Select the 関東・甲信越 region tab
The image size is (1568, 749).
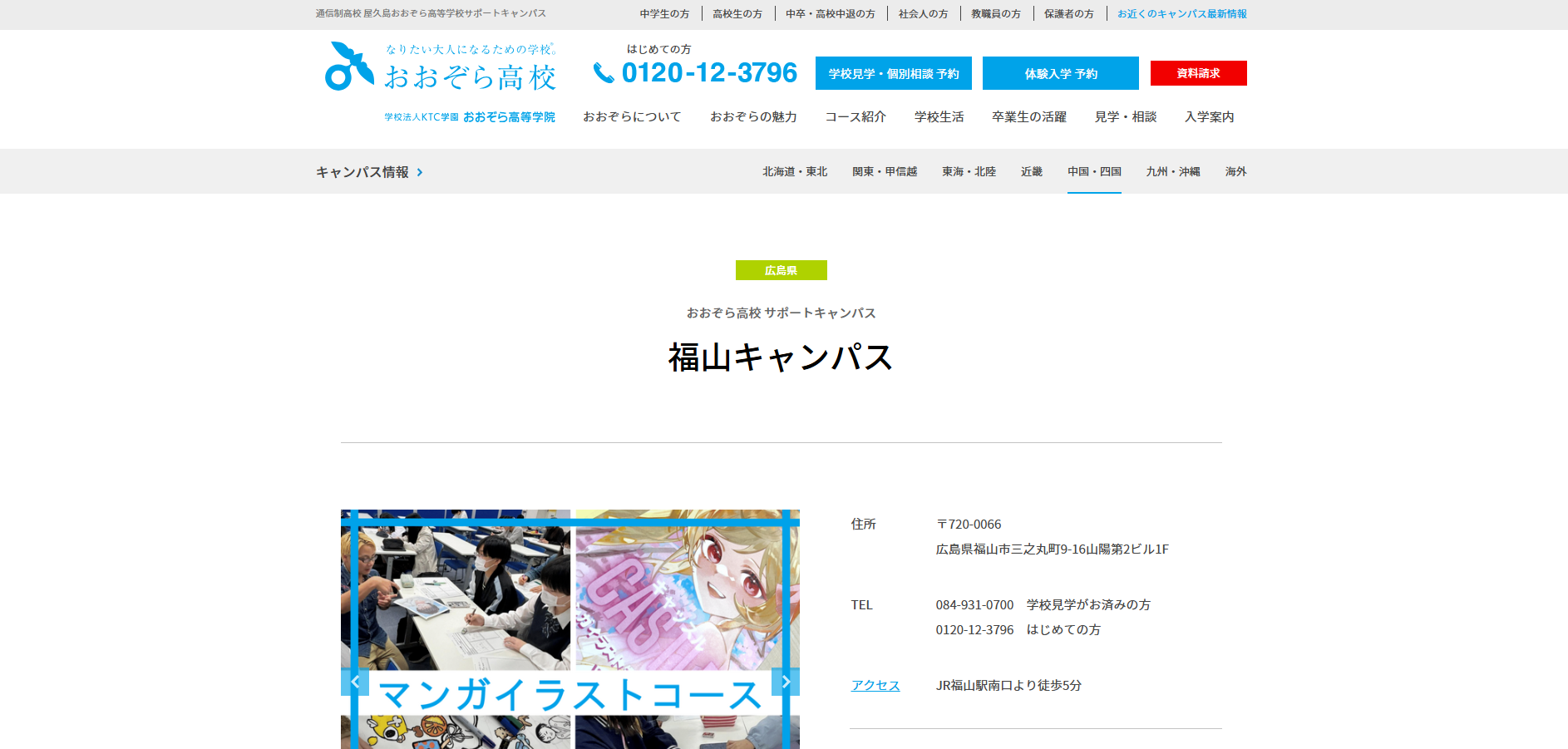coord(885,172)
